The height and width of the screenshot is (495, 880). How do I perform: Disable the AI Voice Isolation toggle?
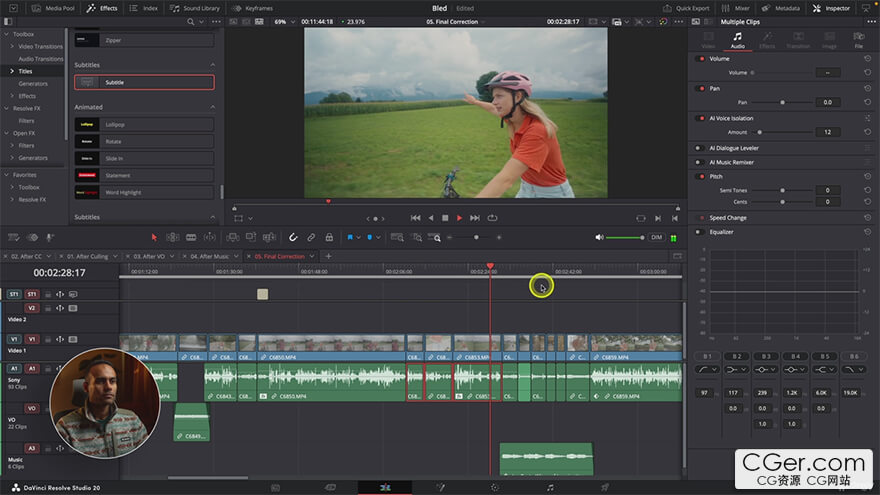699,118
